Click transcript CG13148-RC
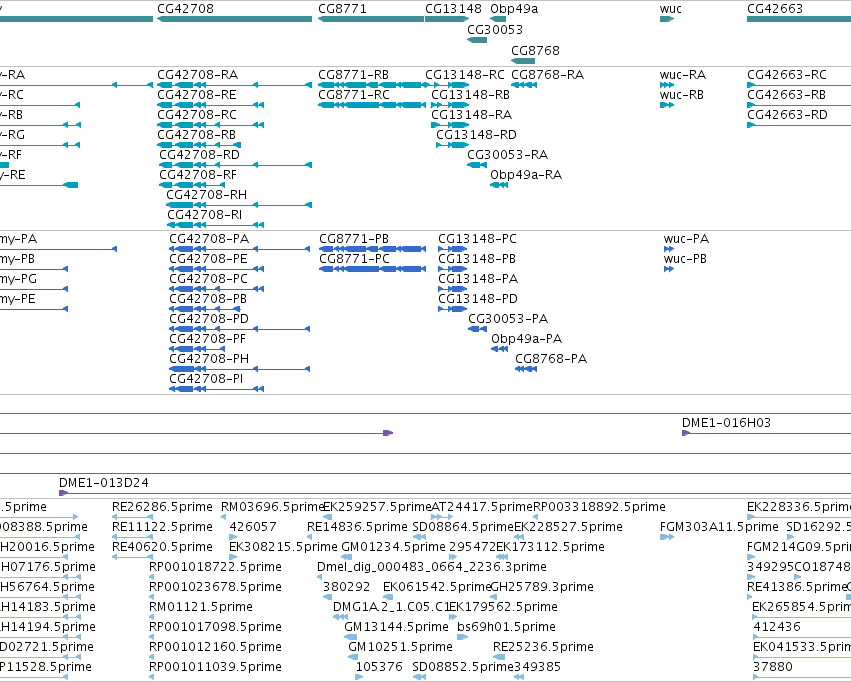The height and width of the screenshot is (682, 851). pos(465,74)
